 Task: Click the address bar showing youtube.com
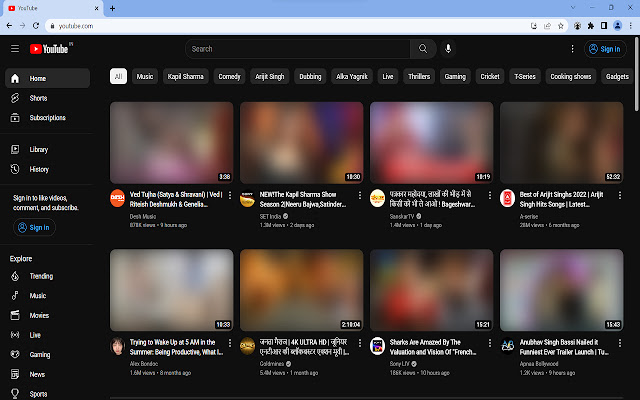(x=286, y=26)
